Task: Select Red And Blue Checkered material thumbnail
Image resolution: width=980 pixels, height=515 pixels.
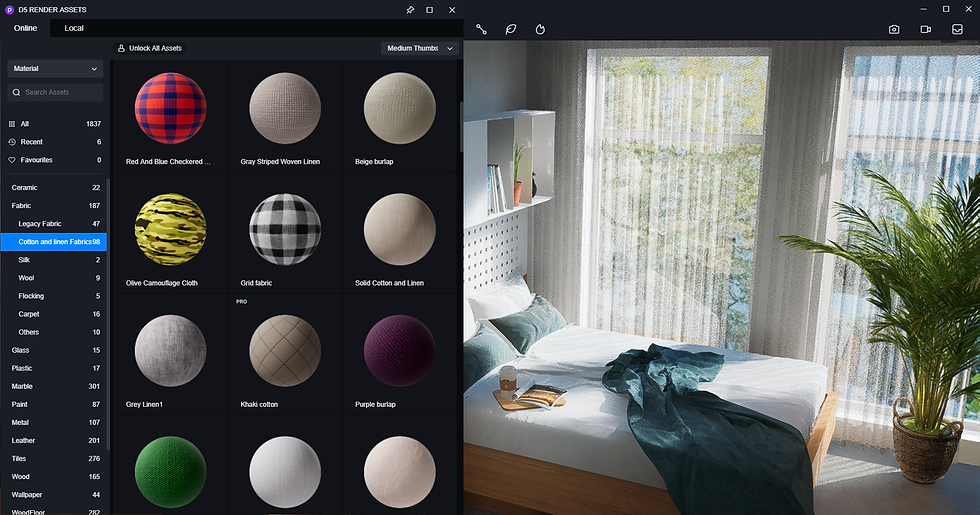Action: tap(171, 109)
